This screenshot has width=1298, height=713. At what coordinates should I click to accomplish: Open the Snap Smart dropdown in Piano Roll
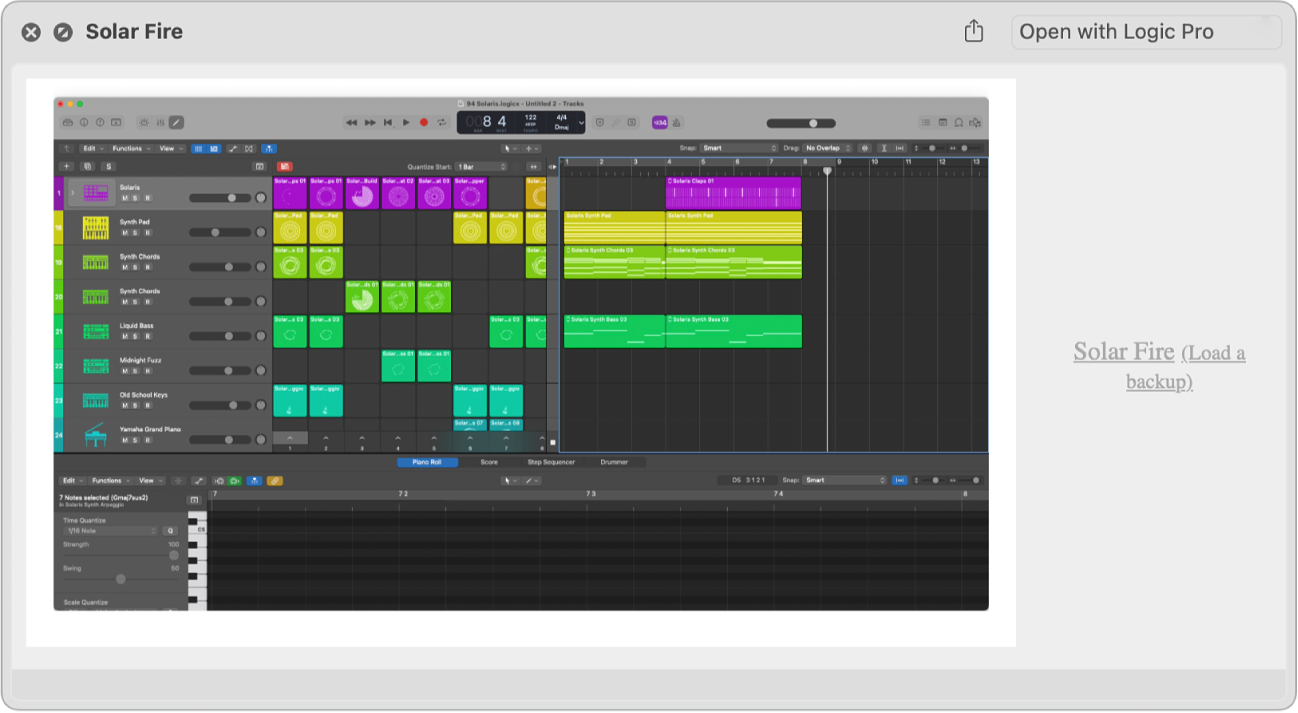tap(846, 480)
